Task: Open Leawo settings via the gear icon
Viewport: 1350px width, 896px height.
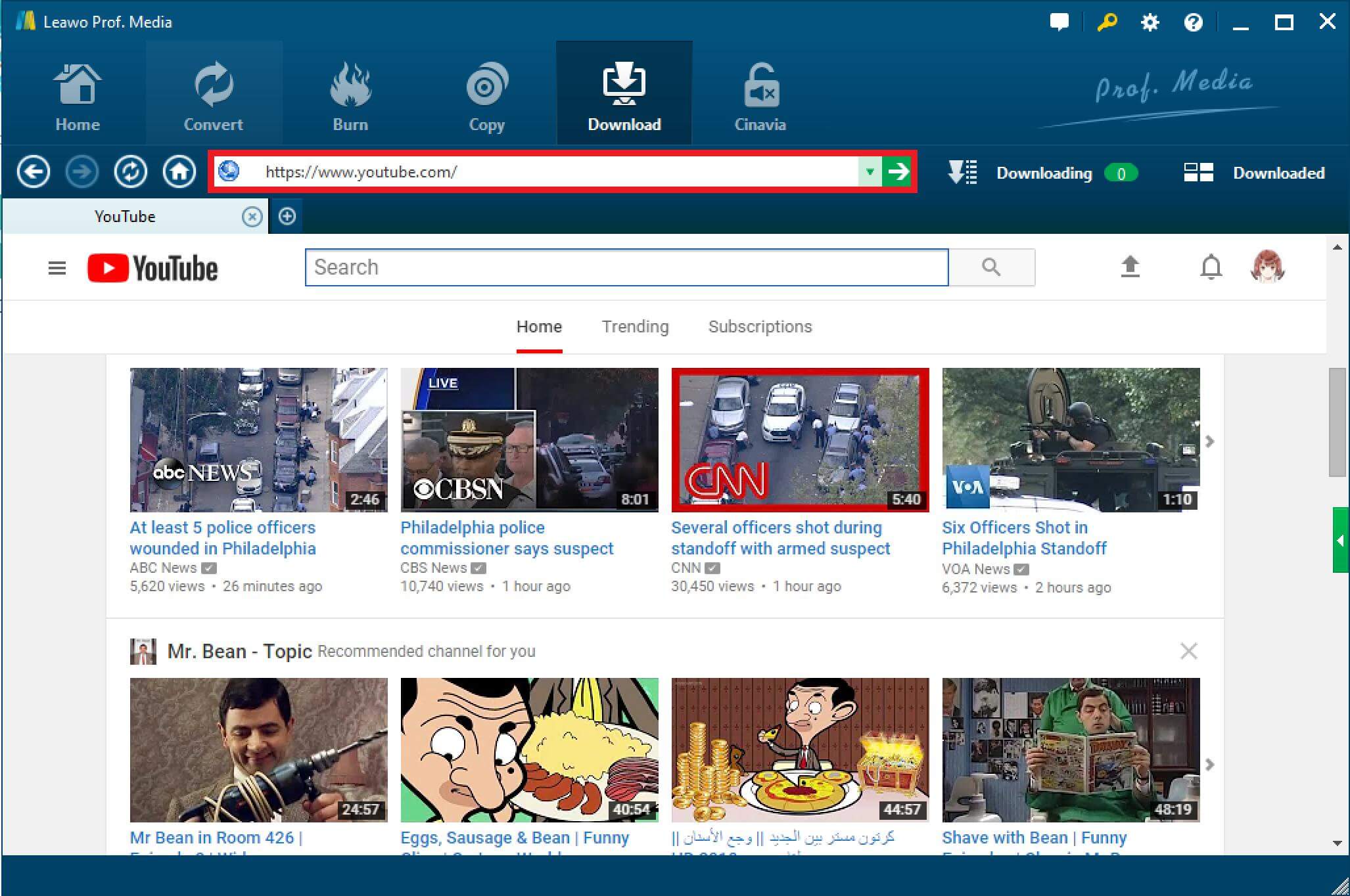Action: [x=1149, y=22]
